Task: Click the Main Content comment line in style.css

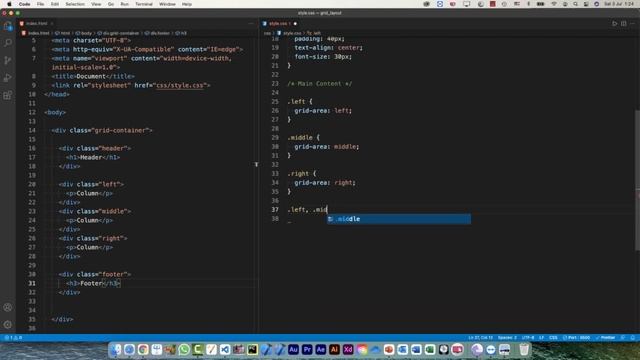Action: (x=320, y=84)
